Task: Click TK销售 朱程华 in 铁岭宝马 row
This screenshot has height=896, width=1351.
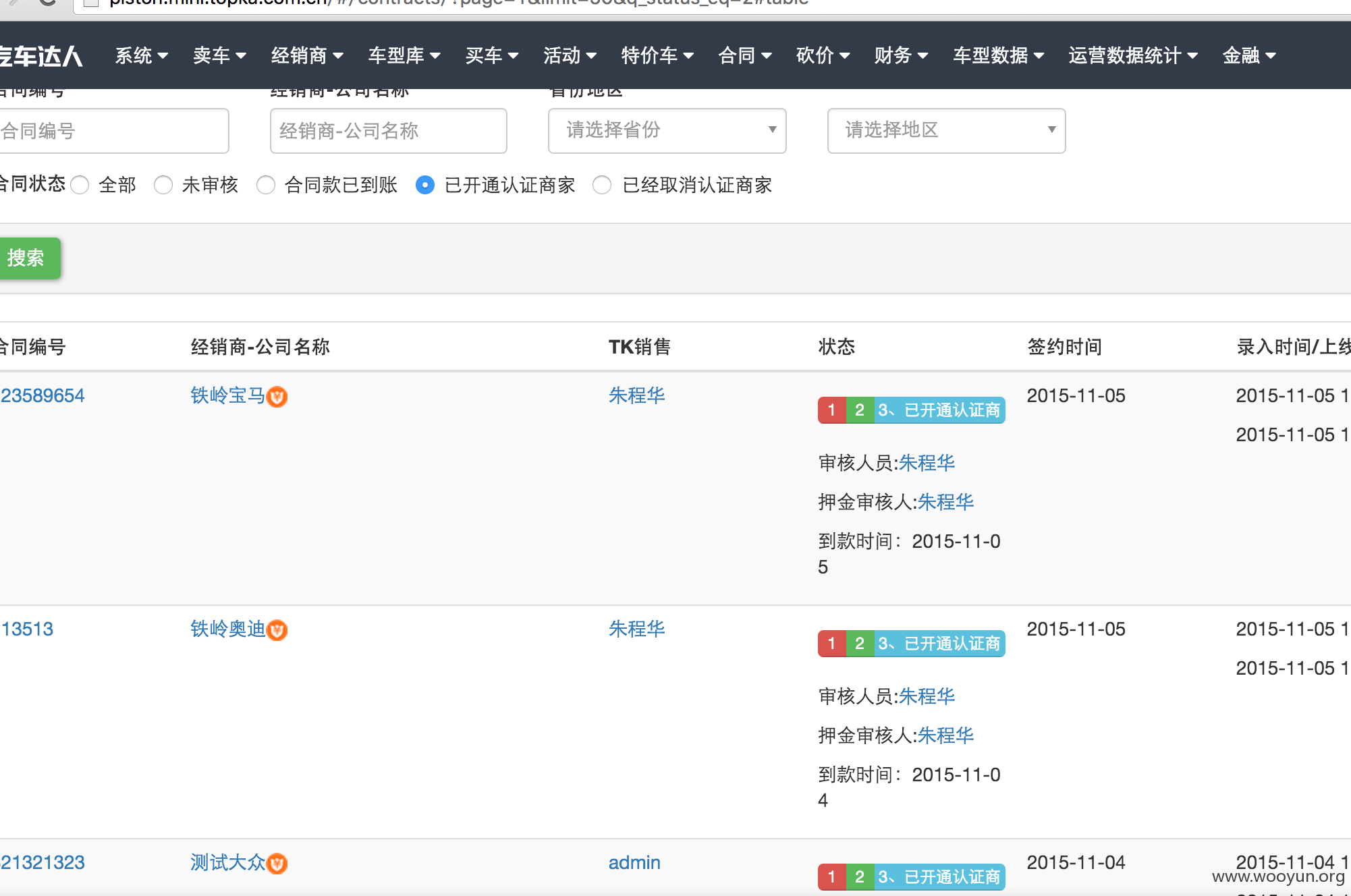Action: click(x=636, y=395)
